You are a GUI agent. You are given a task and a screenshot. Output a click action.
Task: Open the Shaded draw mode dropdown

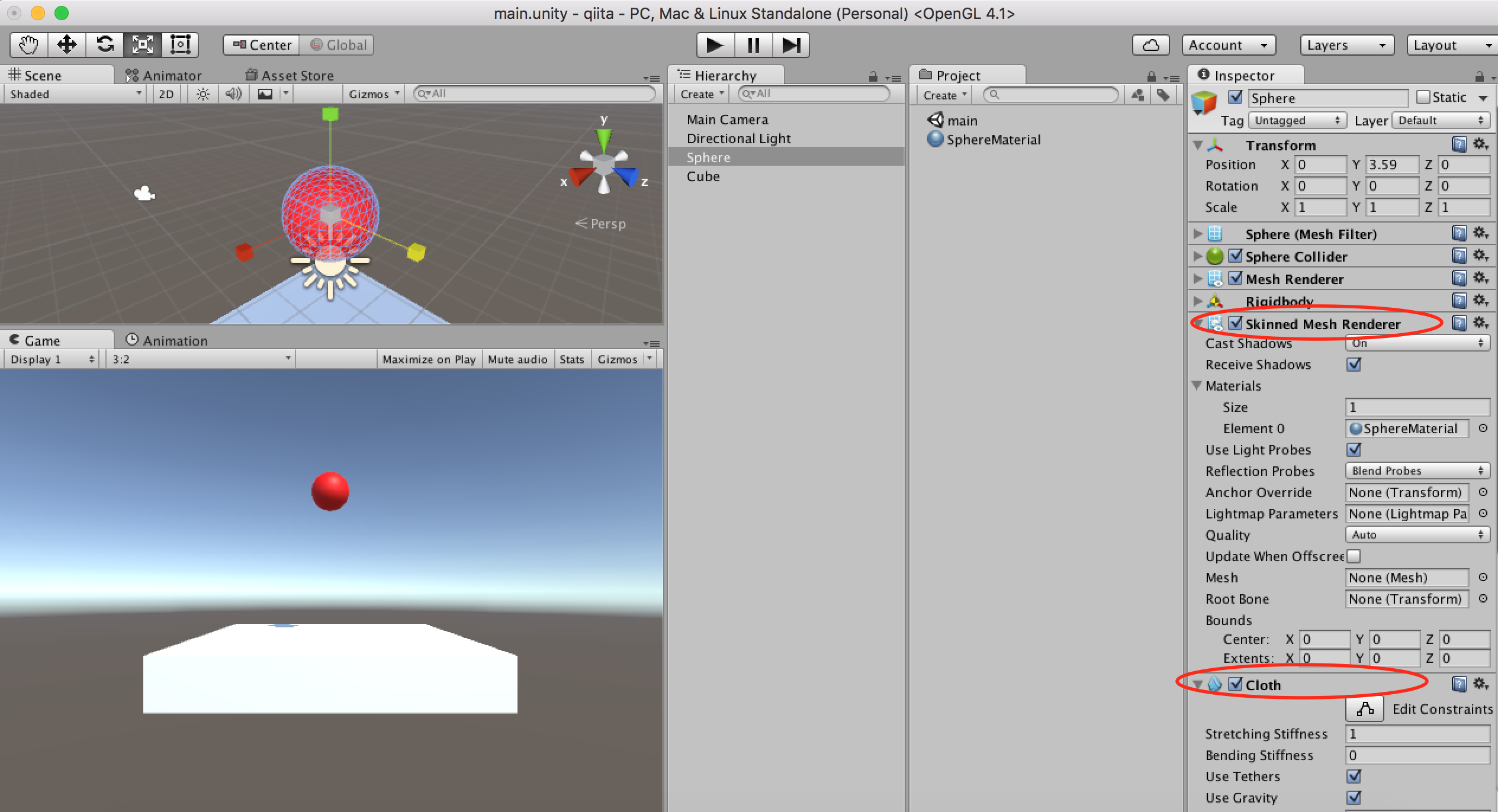tap(74, 94)
